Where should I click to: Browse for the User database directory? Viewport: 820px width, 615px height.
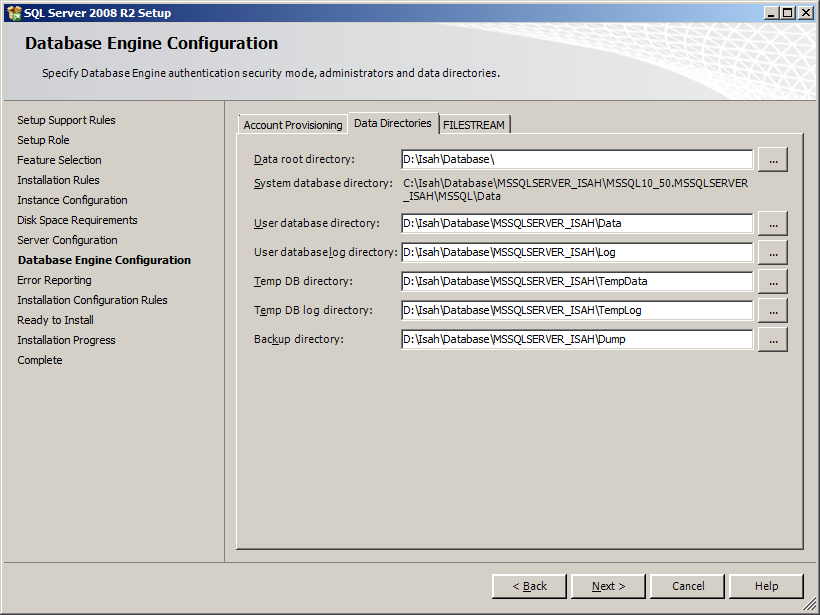click(x=772, y=223)
